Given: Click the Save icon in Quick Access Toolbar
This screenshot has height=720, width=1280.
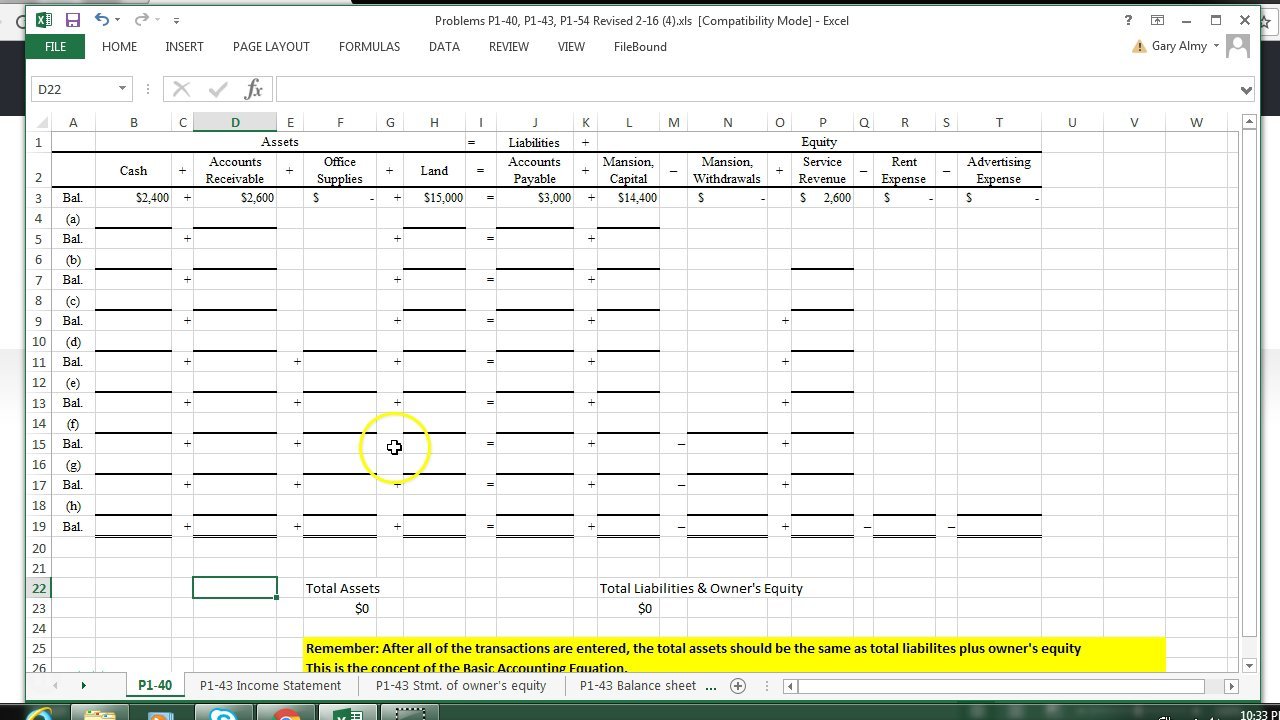Looking at the screenshot, I should (x=73, y=19).
